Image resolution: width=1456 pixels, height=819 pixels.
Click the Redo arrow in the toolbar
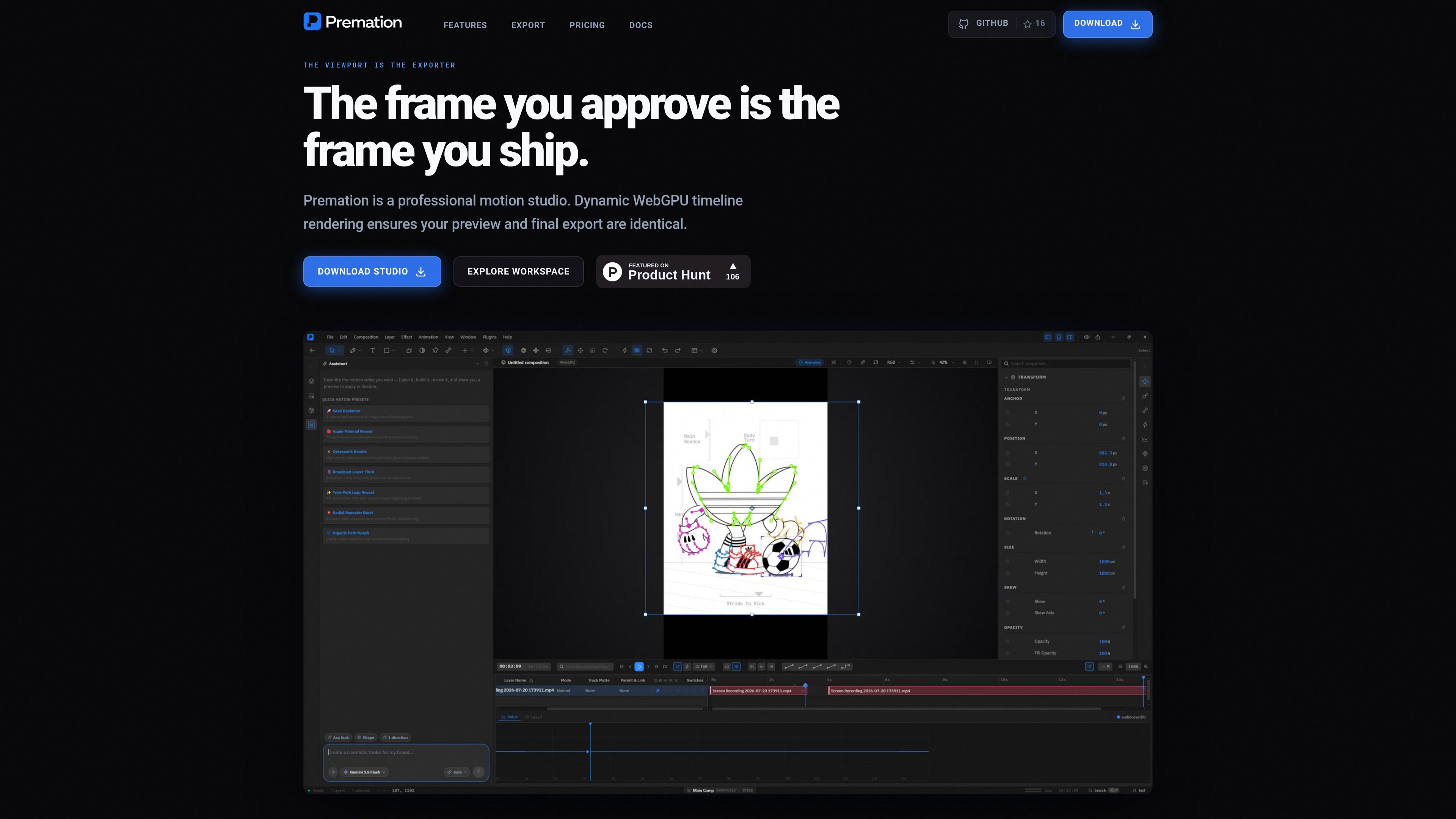coord(678,350)
